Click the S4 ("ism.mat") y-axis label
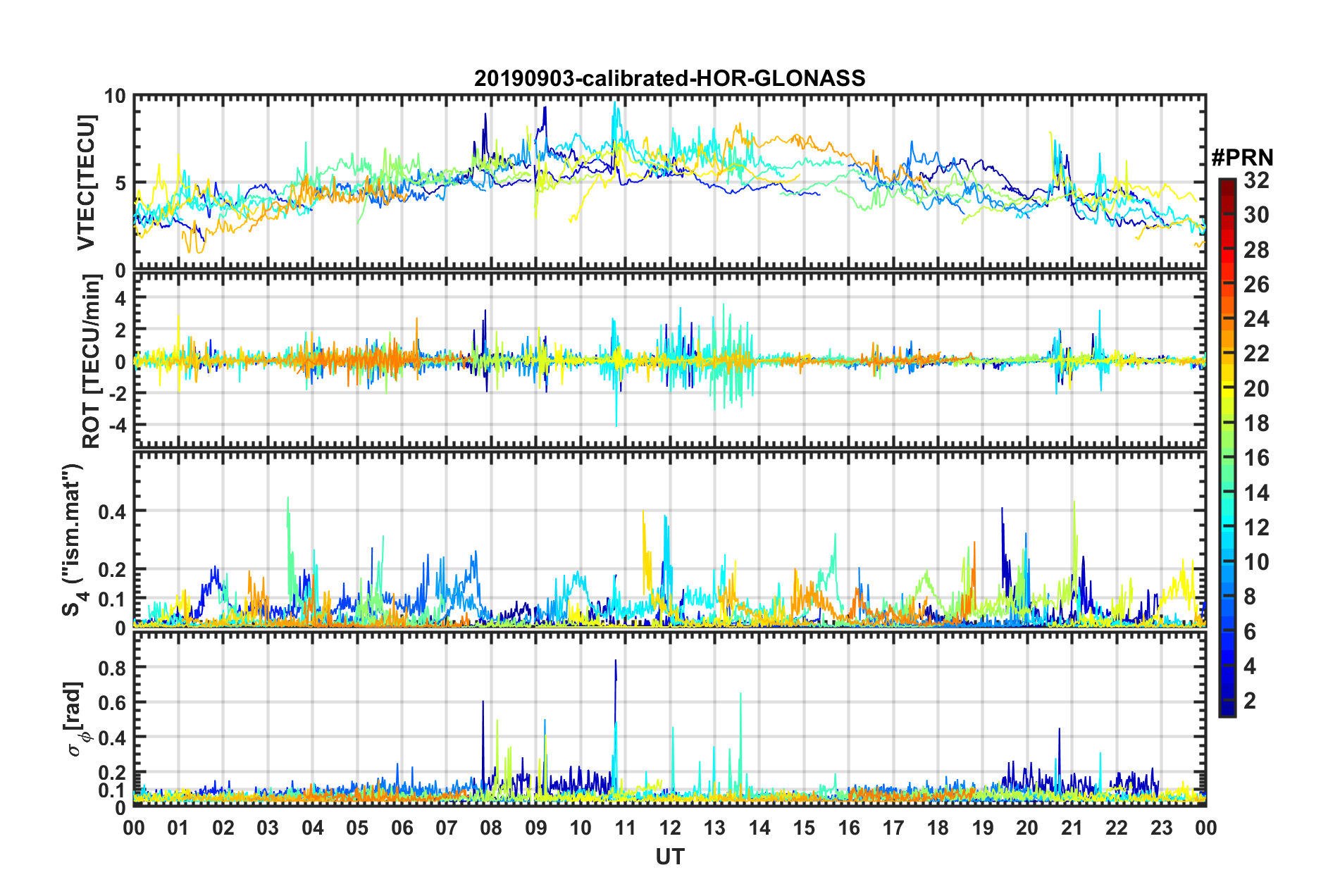The width and height of the screenshot is (1340, 896). pyautogui.click(x=73, y=540)
